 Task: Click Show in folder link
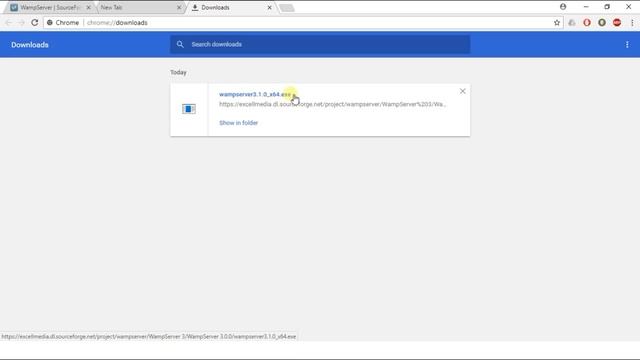click(x=238, y=123)
